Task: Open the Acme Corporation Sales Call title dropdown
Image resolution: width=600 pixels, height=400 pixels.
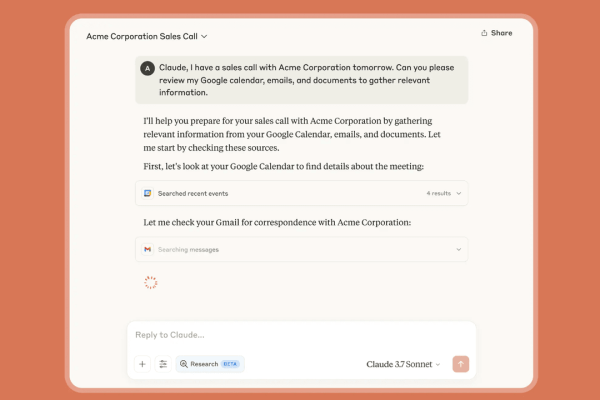Action: coord(147,36)
